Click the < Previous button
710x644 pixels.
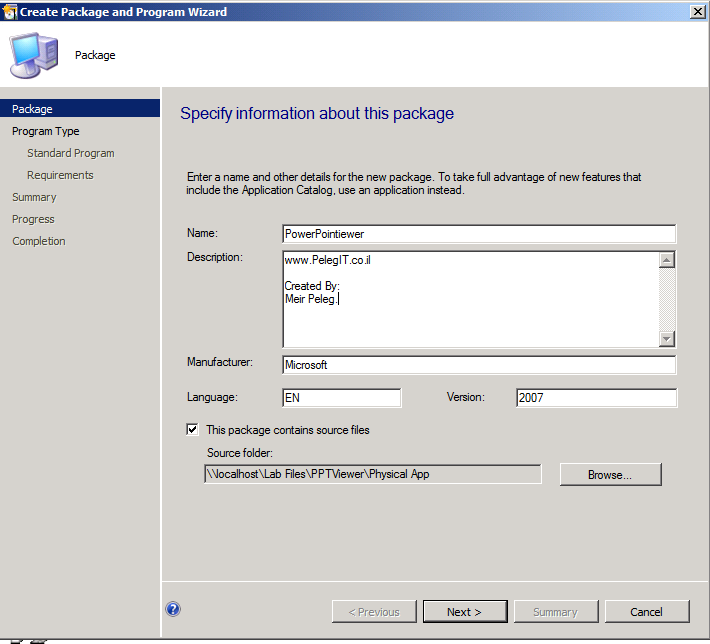click(x=374, y=612)
